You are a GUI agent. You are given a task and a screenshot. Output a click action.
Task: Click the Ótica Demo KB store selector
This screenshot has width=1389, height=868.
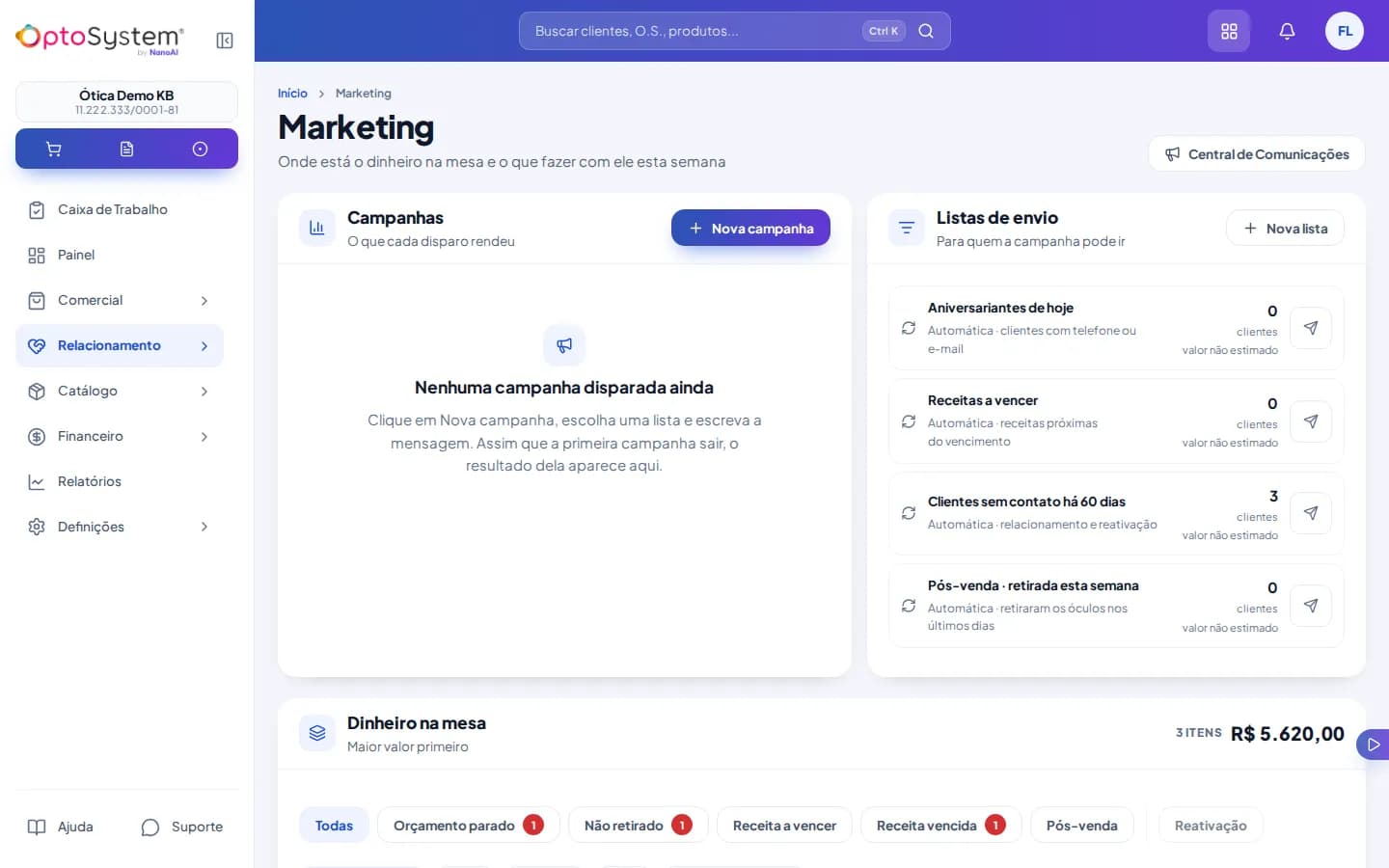click(126, 101)
